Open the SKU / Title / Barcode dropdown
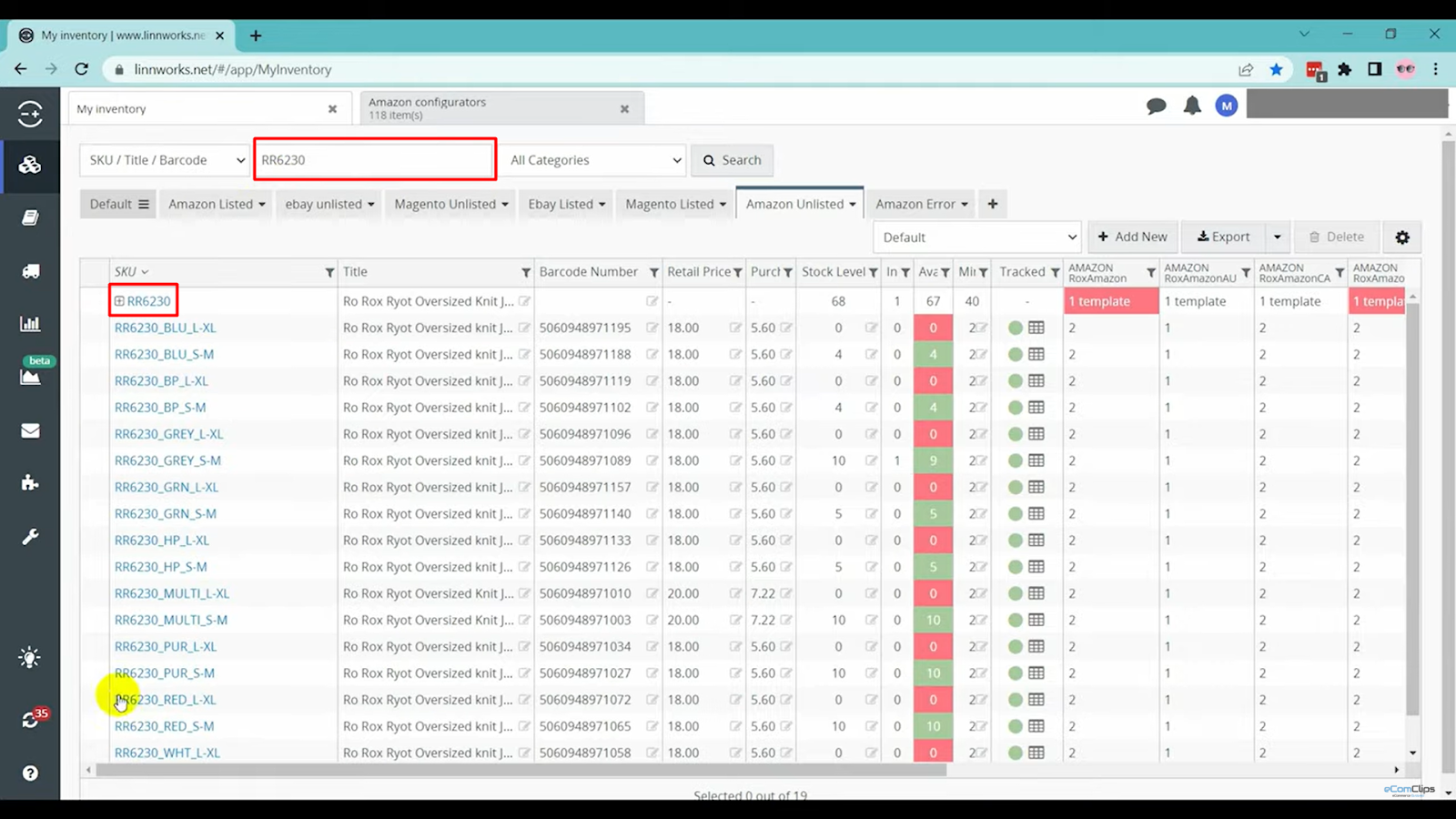 164,160
